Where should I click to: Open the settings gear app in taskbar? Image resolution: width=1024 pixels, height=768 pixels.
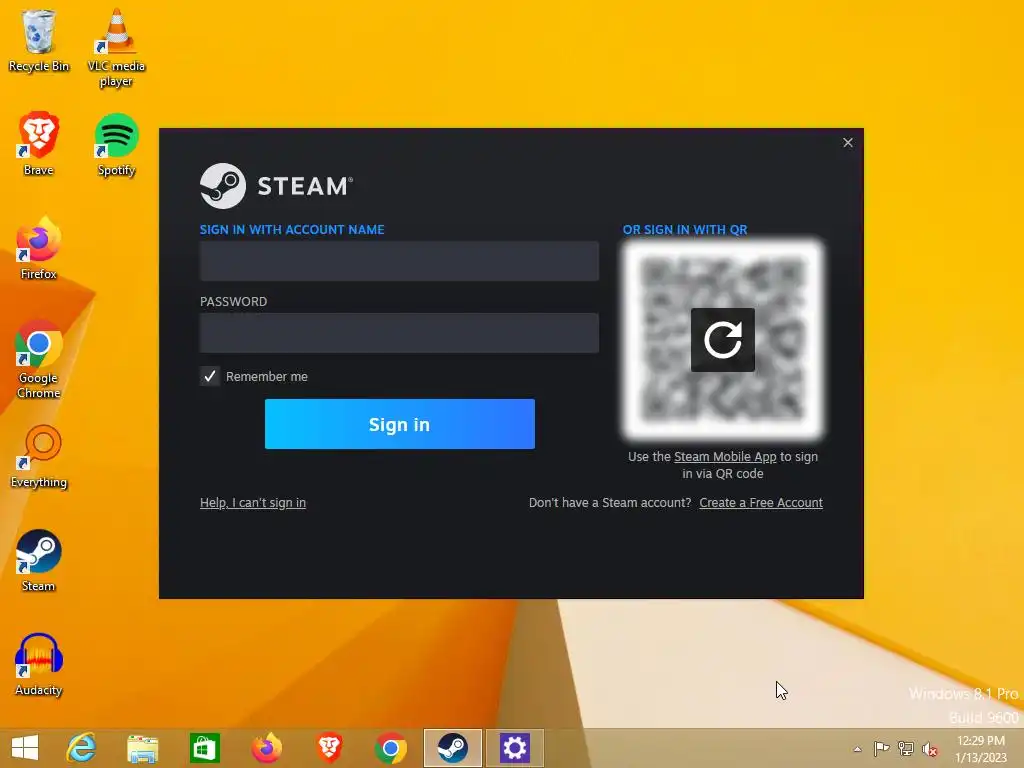click(x=515, y=748)
